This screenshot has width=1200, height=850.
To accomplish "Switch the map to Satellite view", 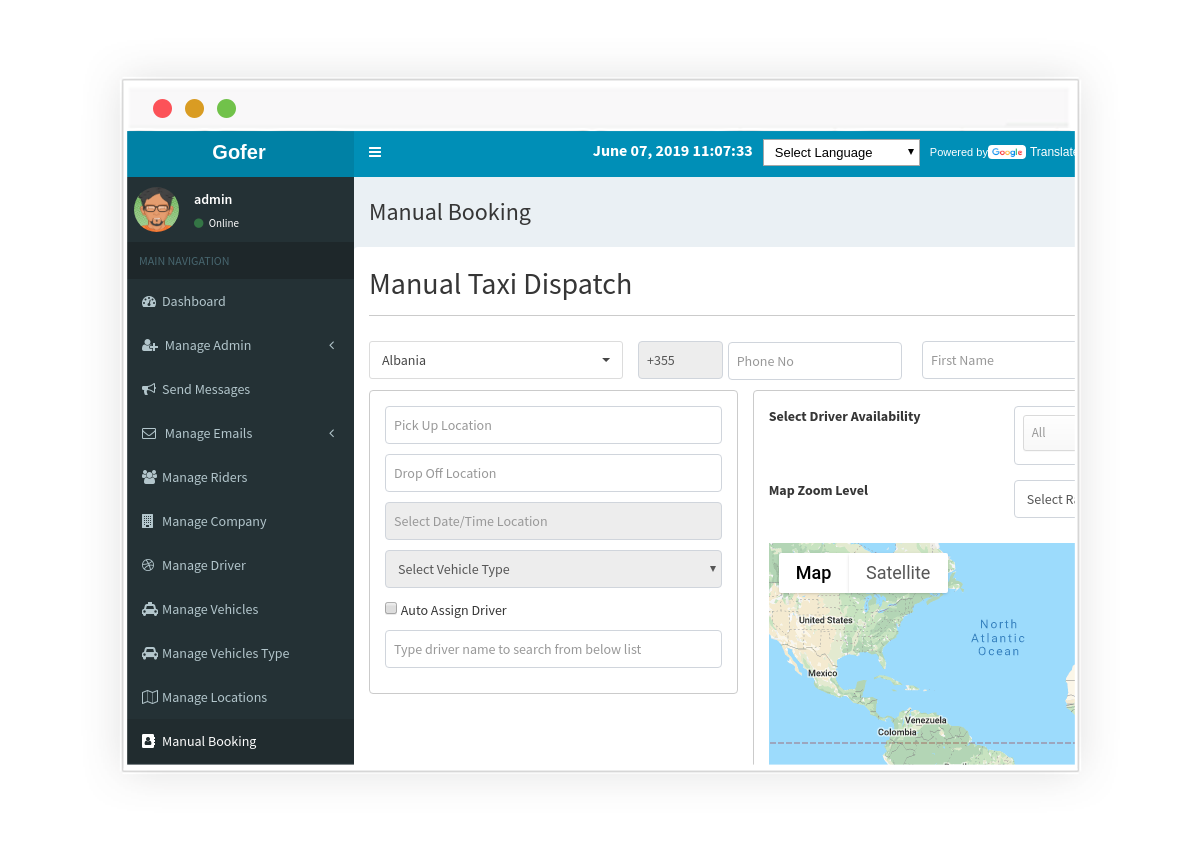I will click(x=898, y=573).
